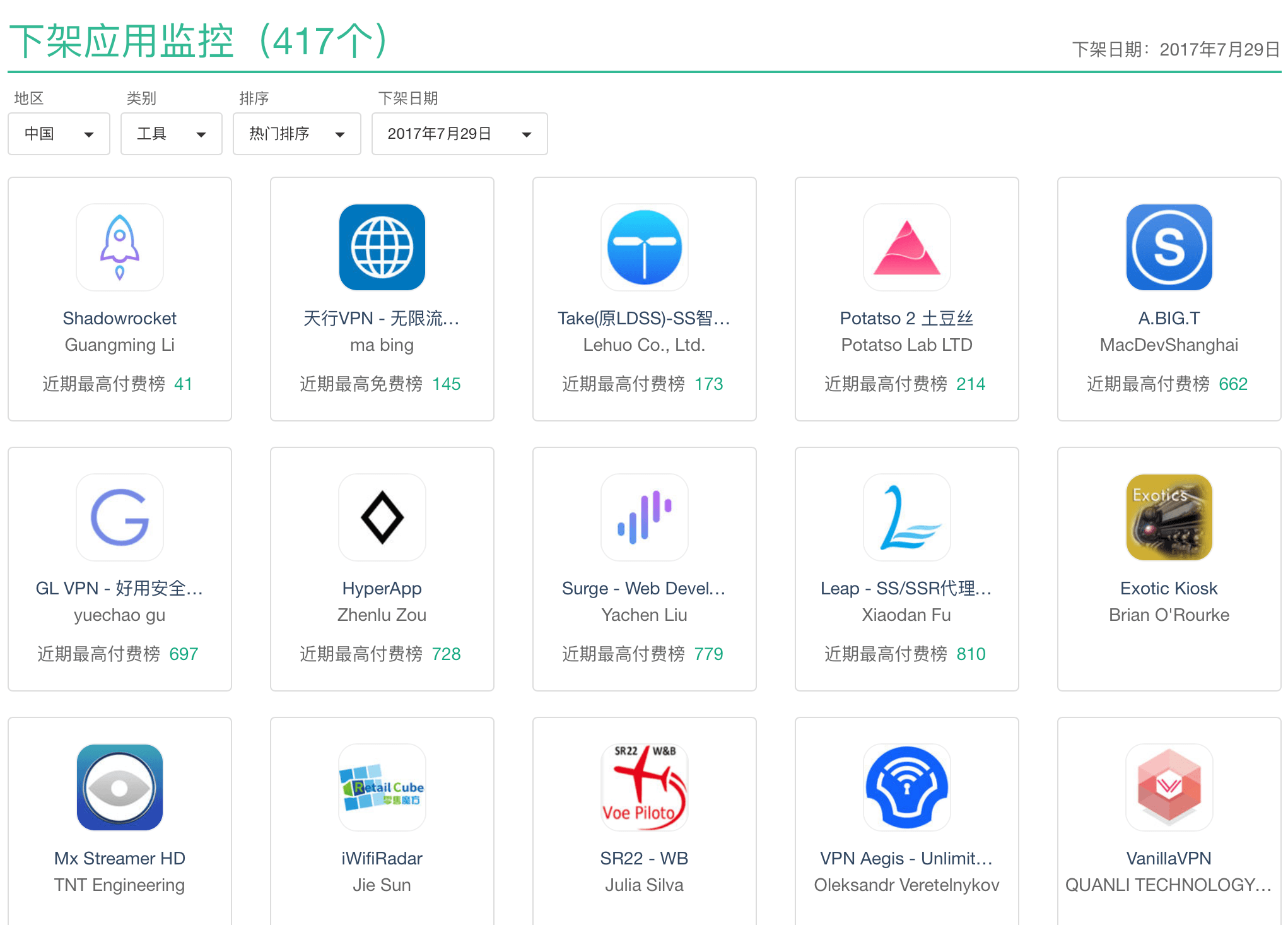Click developer name Julia Silva
The height and width of the screenshot is (925, 1288).
pos(645,885)
